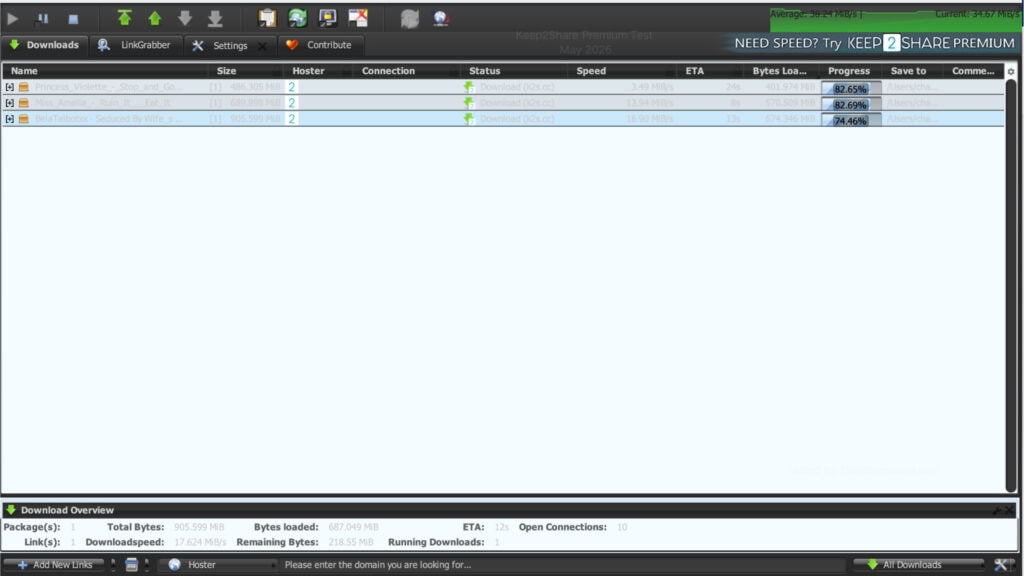Toggle the silent mode monitor icon

click(328, 18)
